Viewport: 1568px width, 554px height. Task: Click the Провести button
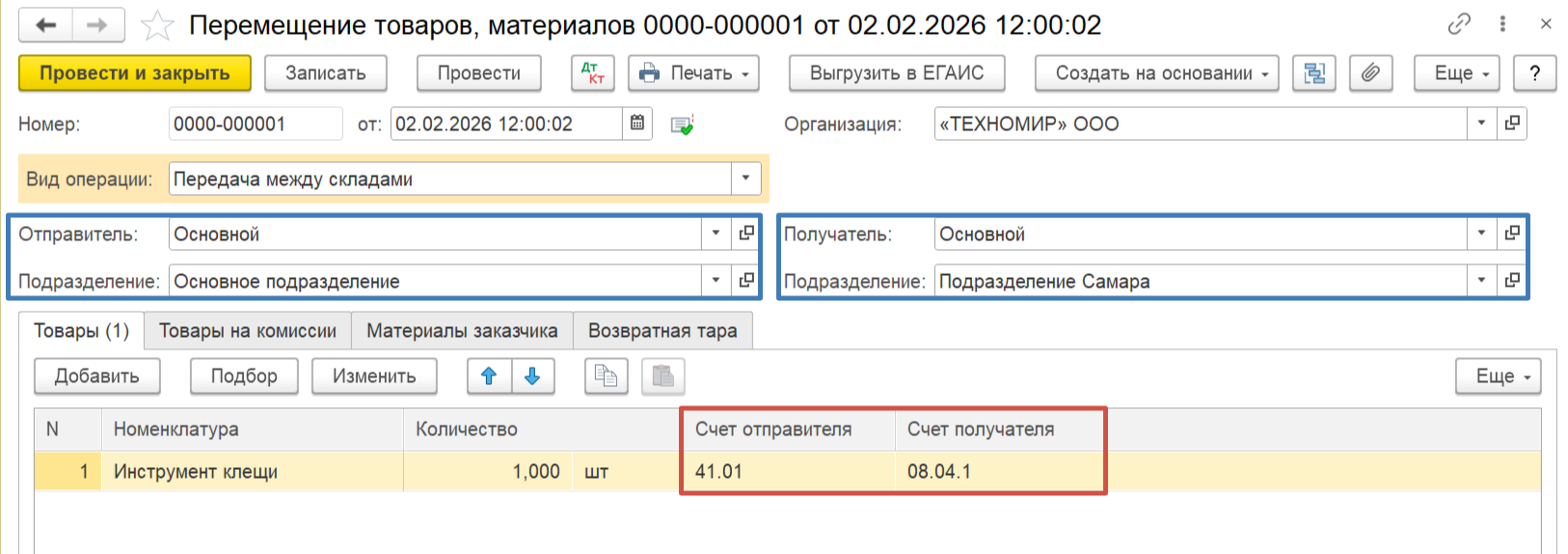click(479, 73)
